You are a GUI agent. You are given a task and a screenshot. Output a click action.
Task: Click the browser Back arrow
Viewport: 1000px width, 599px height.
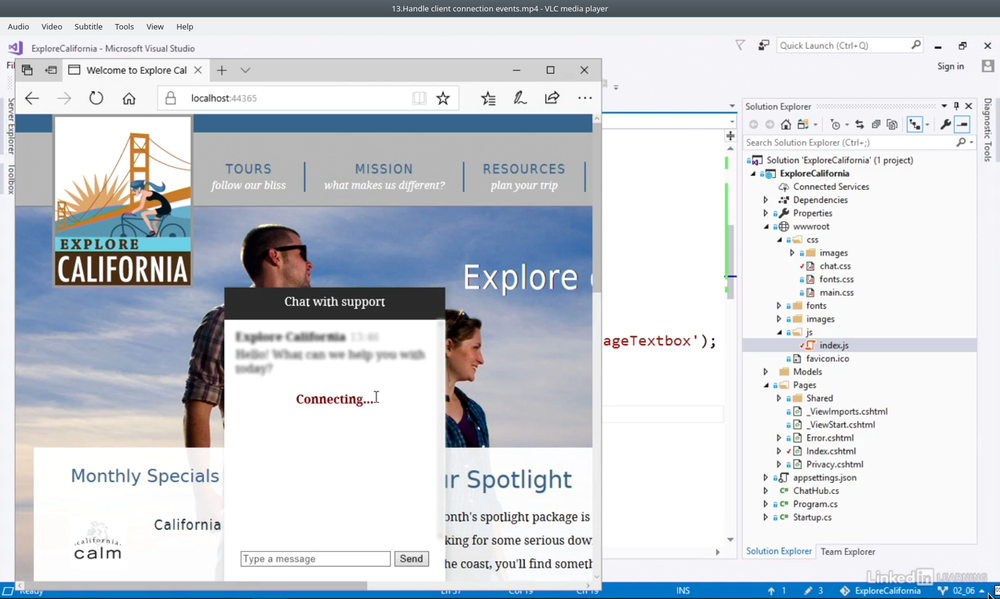(32, 98)
